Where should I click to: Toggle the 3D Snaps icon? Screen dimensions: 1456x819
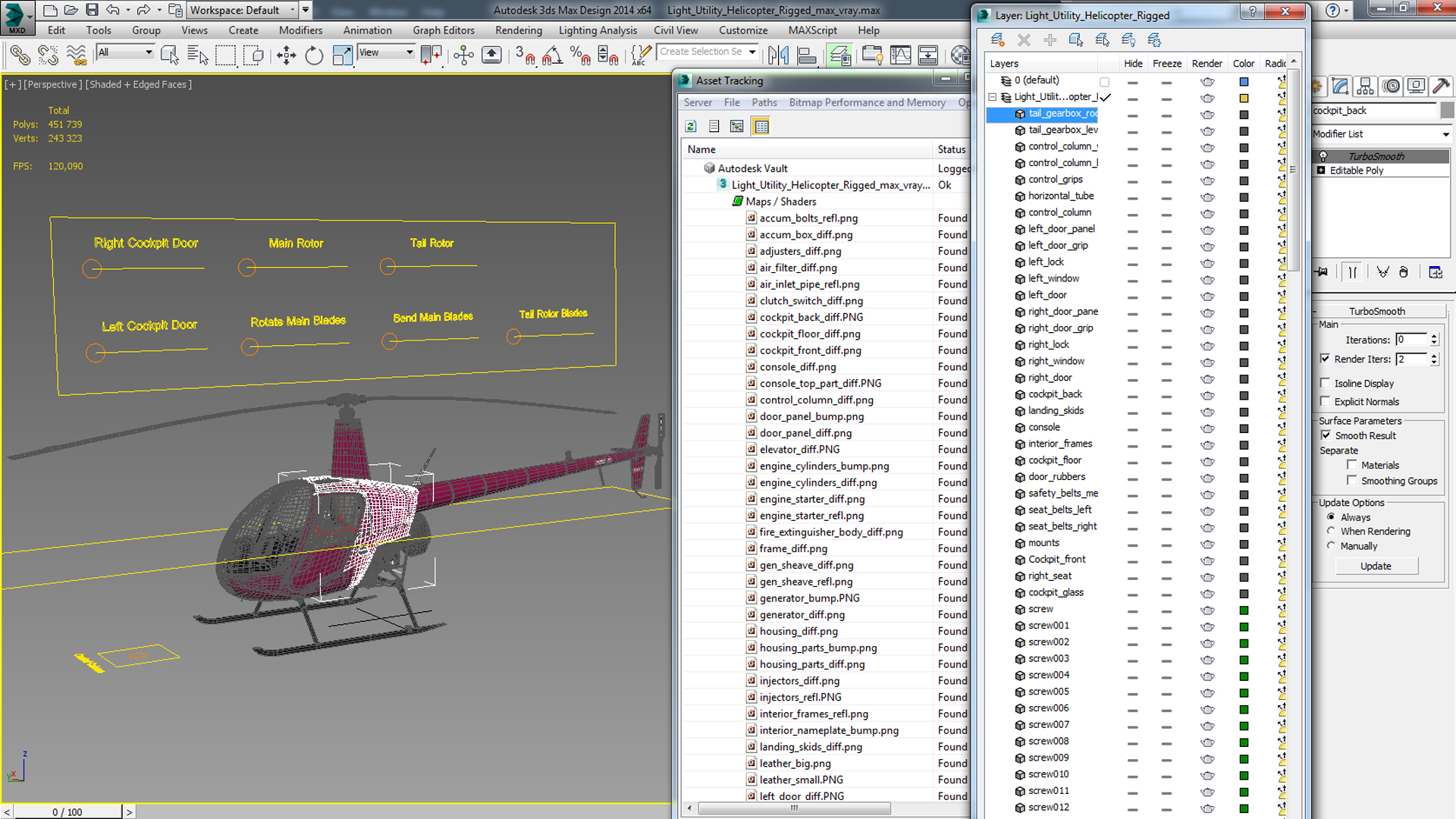[525, 55]
